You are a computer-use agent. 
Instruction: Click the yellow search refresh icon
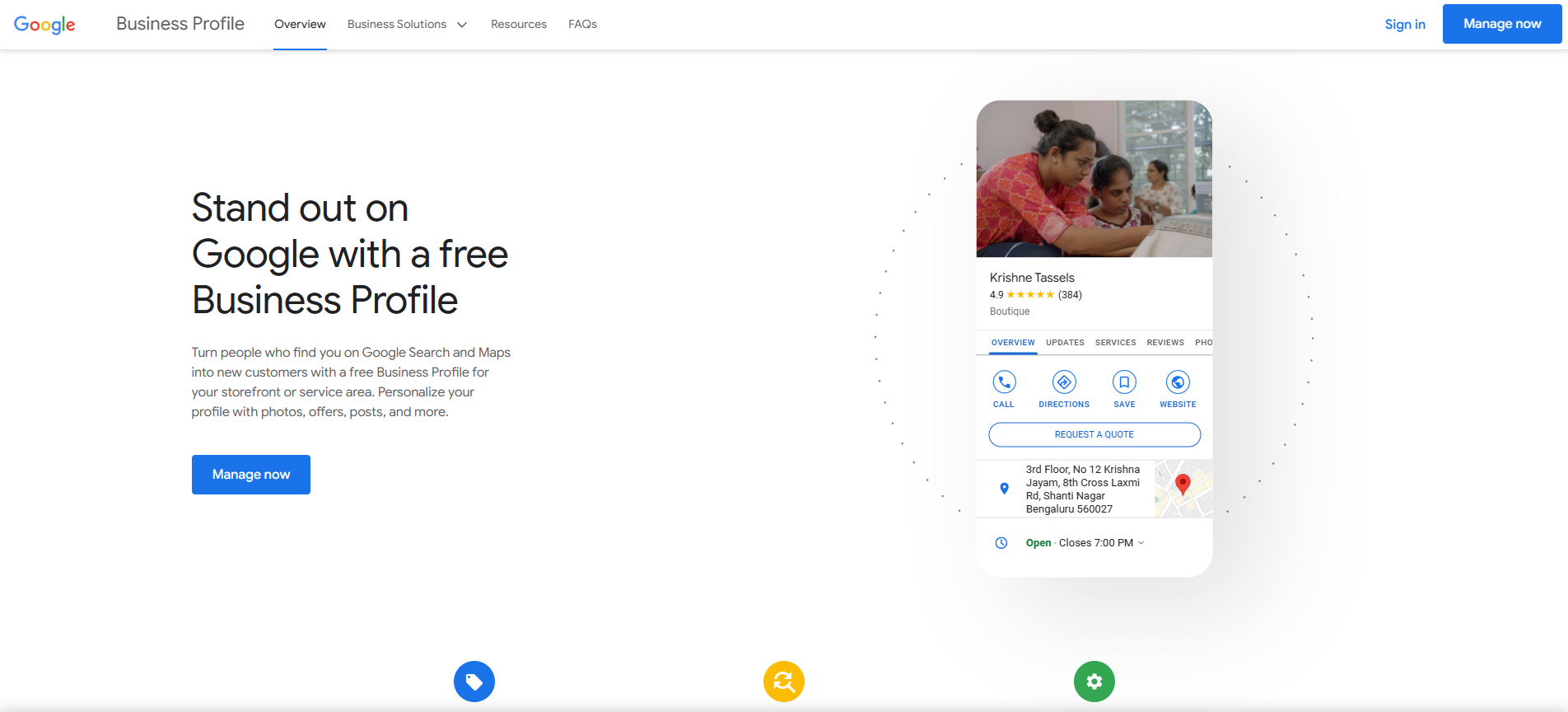click(784, 682)
